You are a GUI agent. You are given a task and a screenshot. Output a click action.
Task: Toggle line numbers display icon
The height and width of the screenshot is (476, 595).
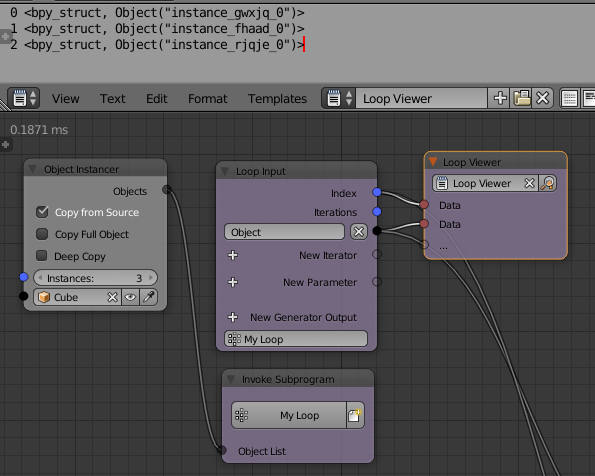pos(569,98)
